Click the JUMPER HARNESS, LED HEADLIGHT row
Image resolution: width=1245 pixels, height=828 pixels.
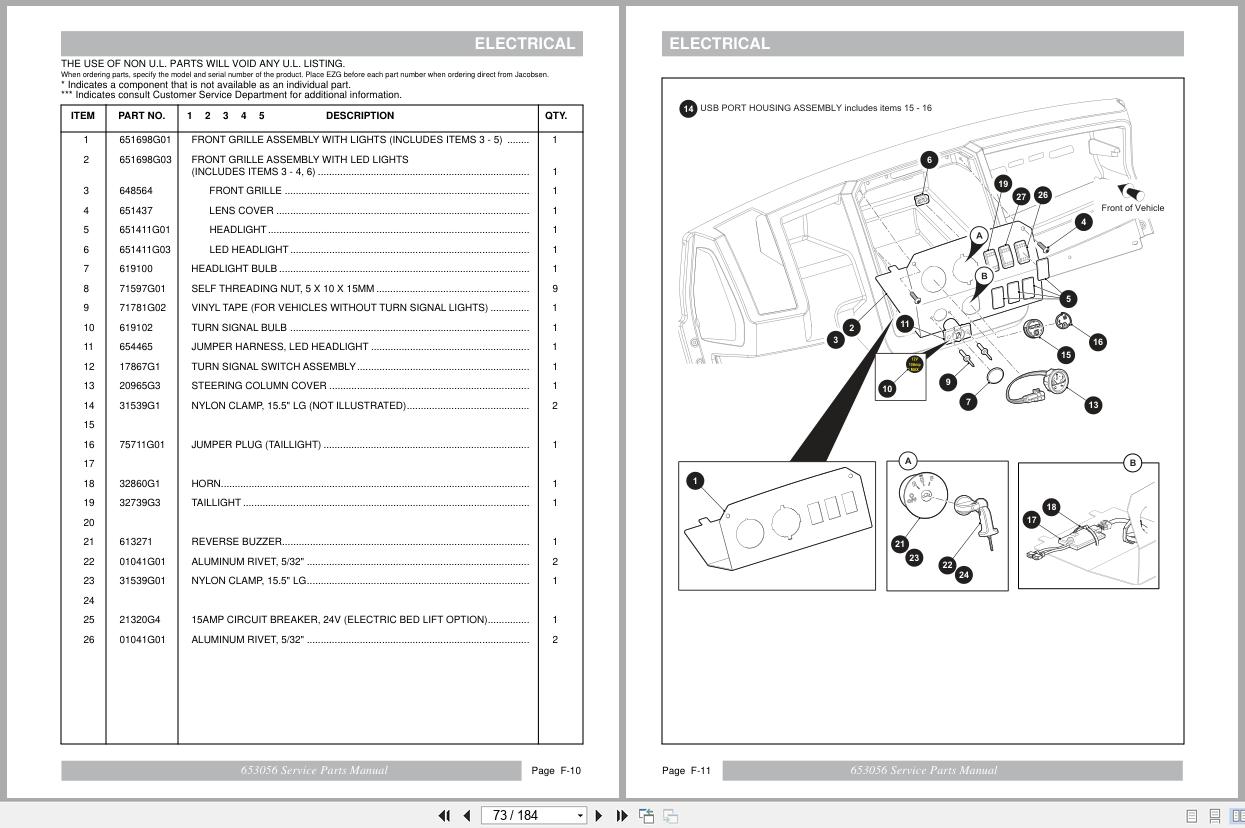[x=360, y=347]
